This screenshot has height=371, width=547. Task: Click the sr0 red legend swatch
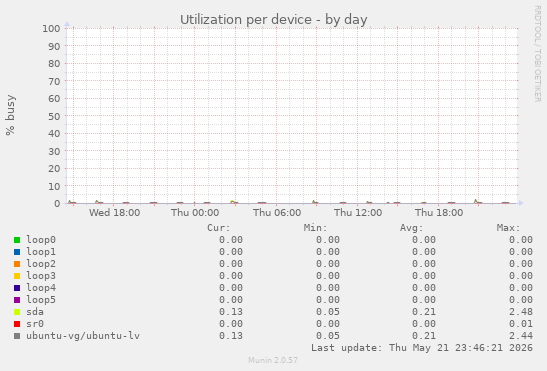point(17,324)
